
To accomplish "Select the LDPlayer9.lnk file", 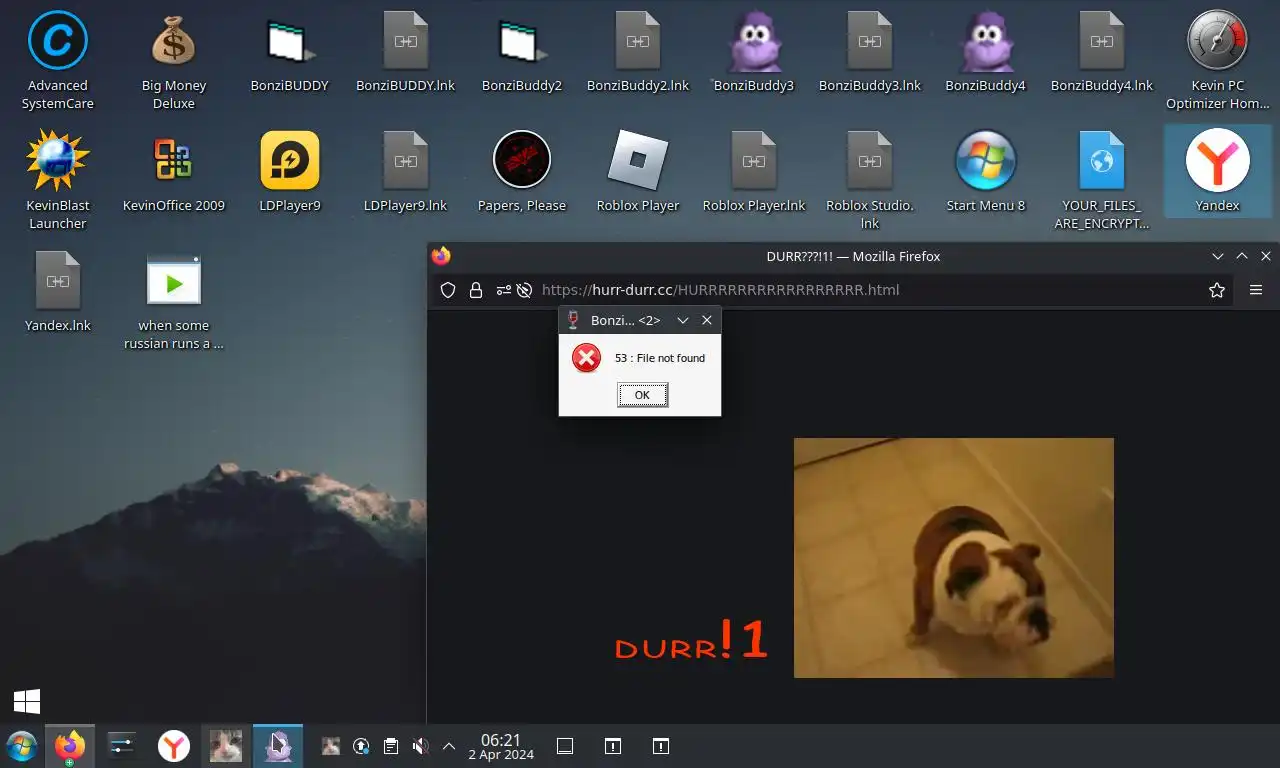I will 406,172.
